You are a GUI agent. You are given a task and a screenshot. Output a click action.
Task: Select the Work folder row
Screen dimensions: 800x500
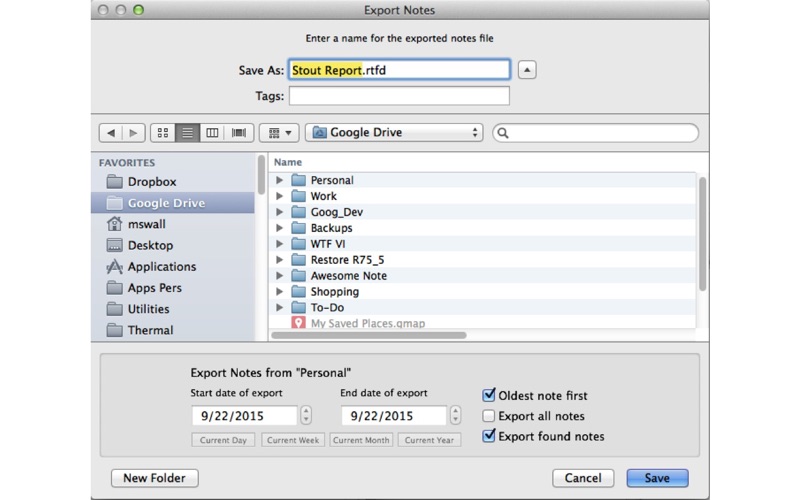point(482,196)
